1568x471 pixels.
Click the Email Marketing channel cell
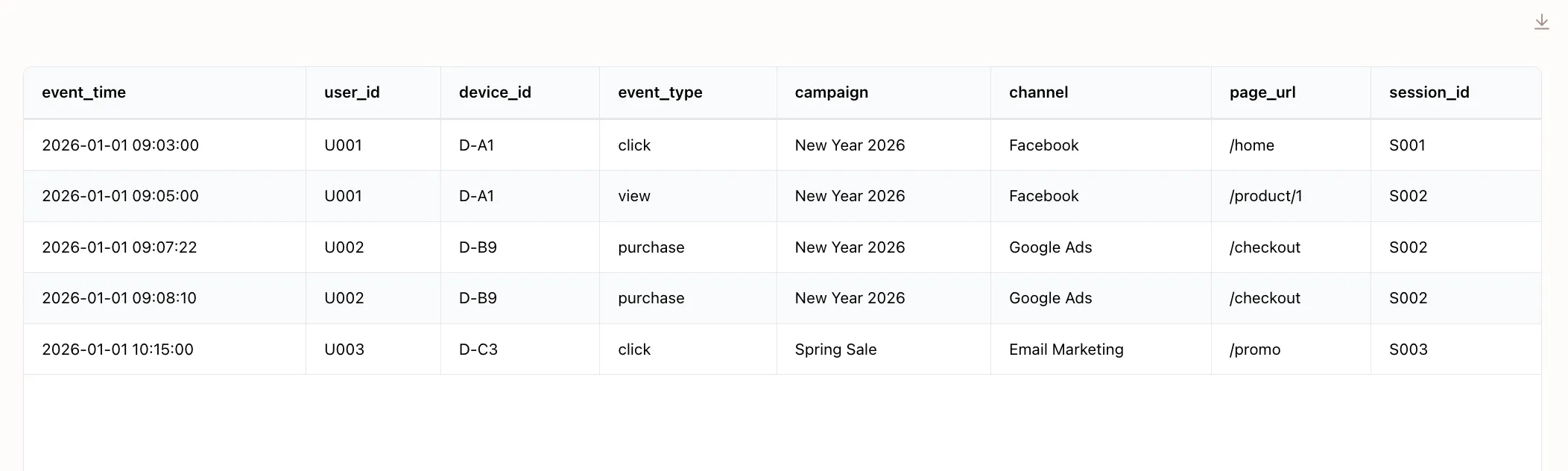coord(1066,350)
